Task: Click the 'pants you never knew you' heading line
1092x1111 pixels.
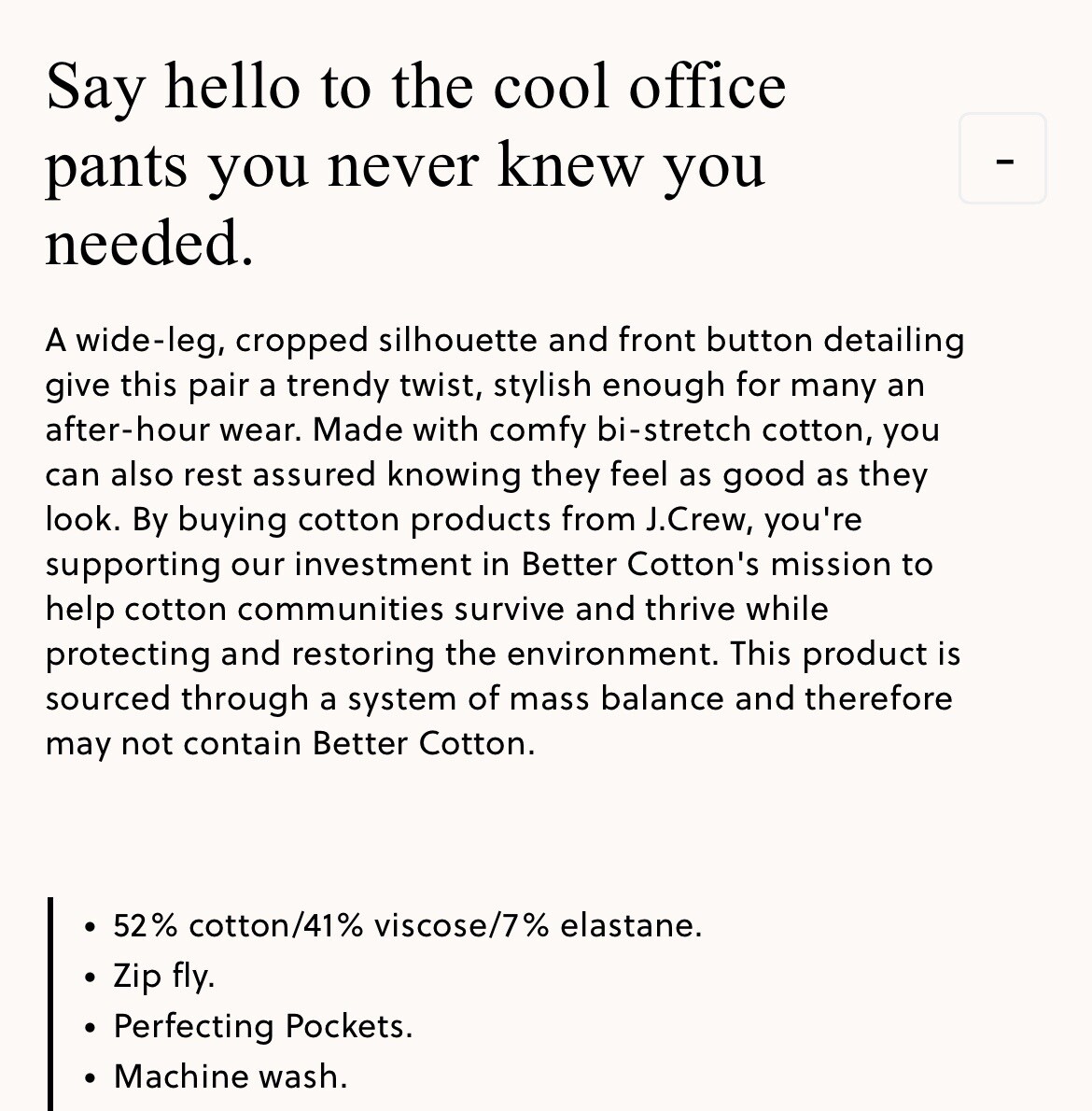Action: tap(405, 165)
